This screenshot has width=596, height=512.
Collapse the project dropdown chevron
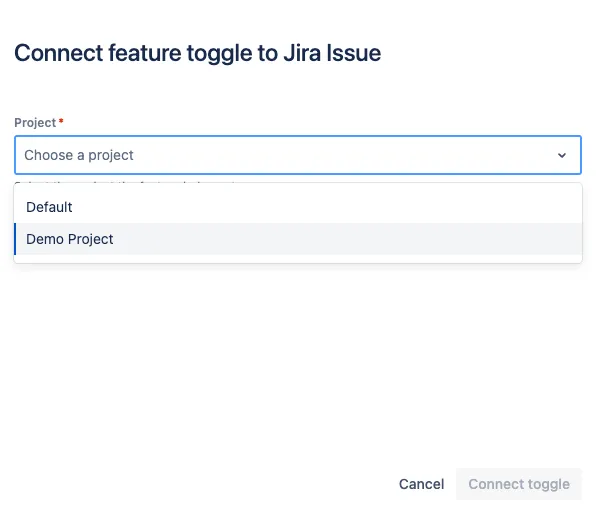tap(562, 155)
